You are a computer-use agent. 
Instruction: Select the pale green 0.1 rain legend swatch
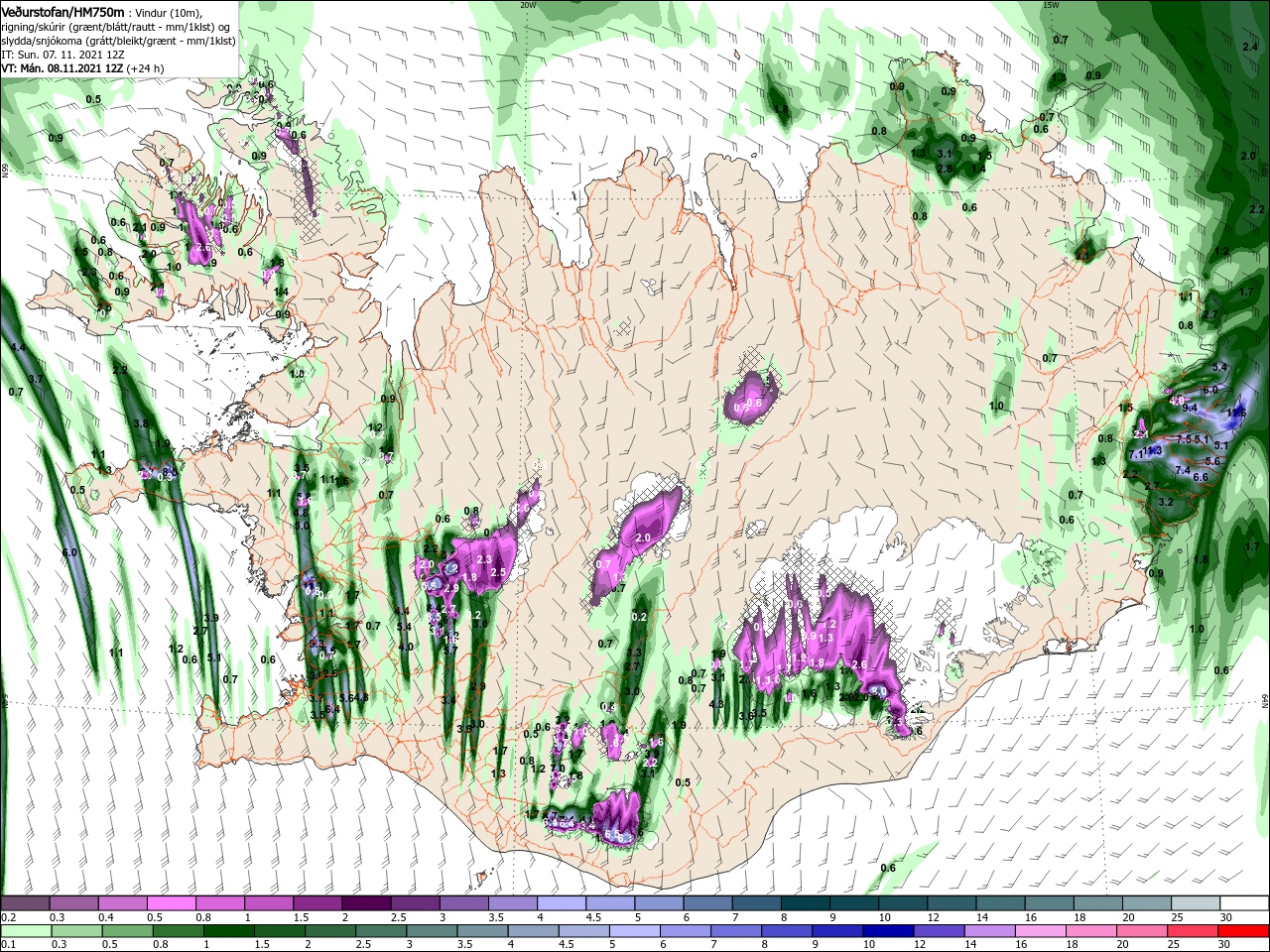pyautogui.click(x=25, y=931)
